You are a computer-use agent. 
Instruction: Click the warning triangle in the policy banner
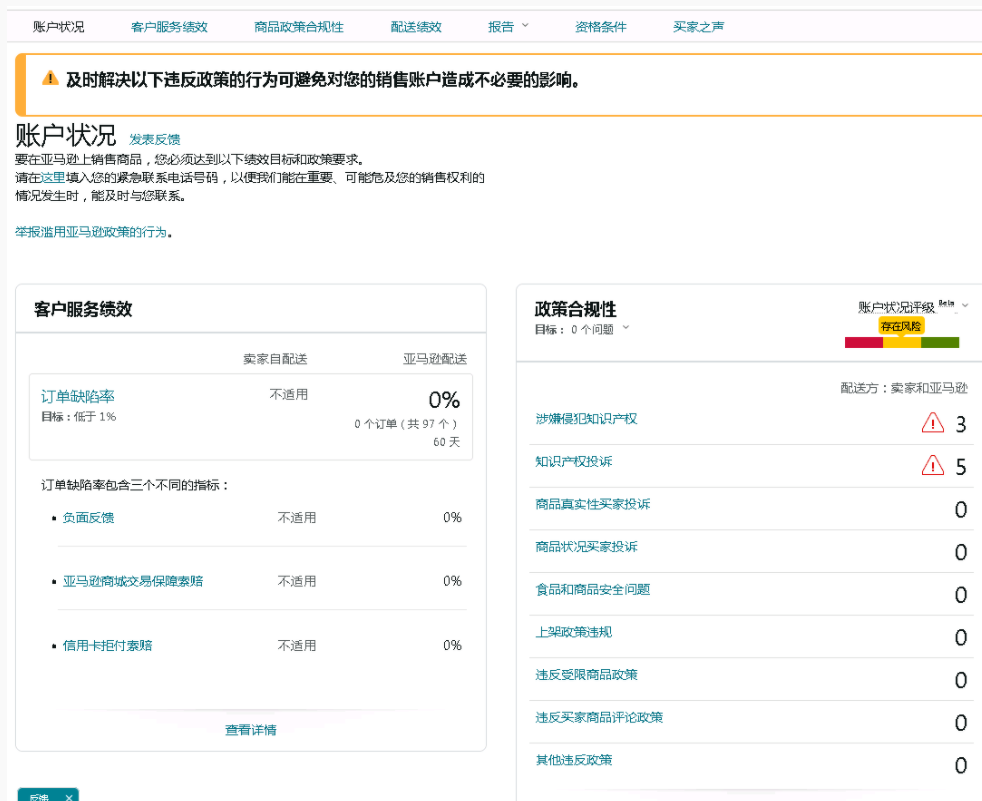(x=50, y=79)
